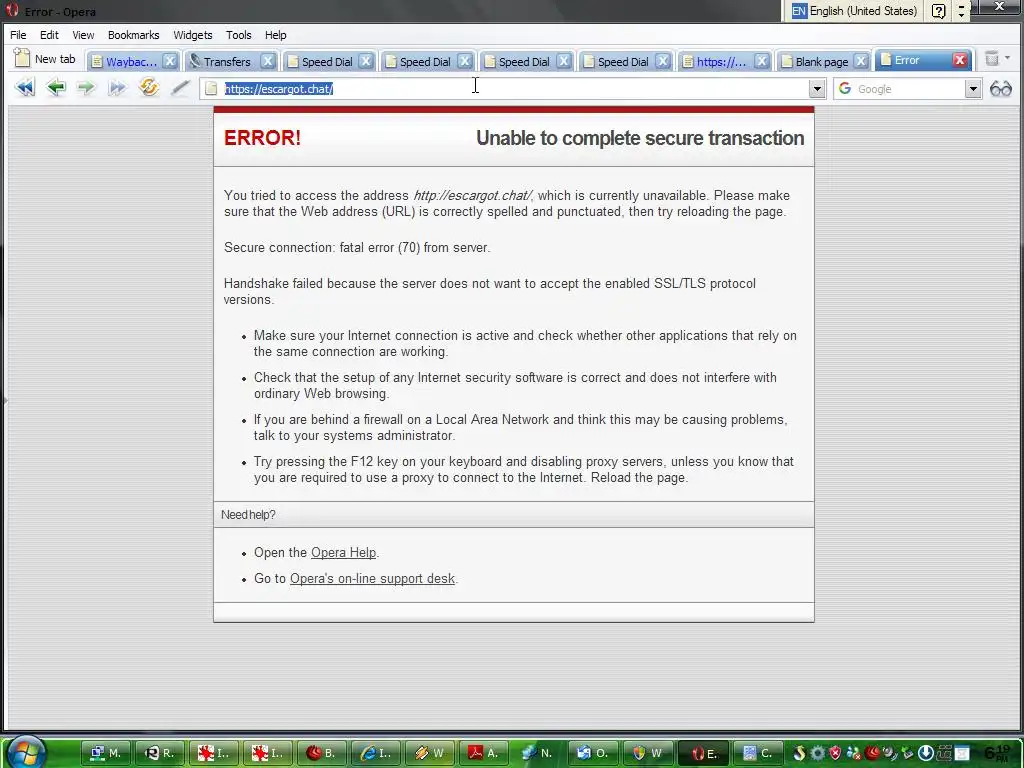The height and width of the screenshot is (768, 1024).
Task: Click the gear icon in the system tray
Action: tap(817, 753)
